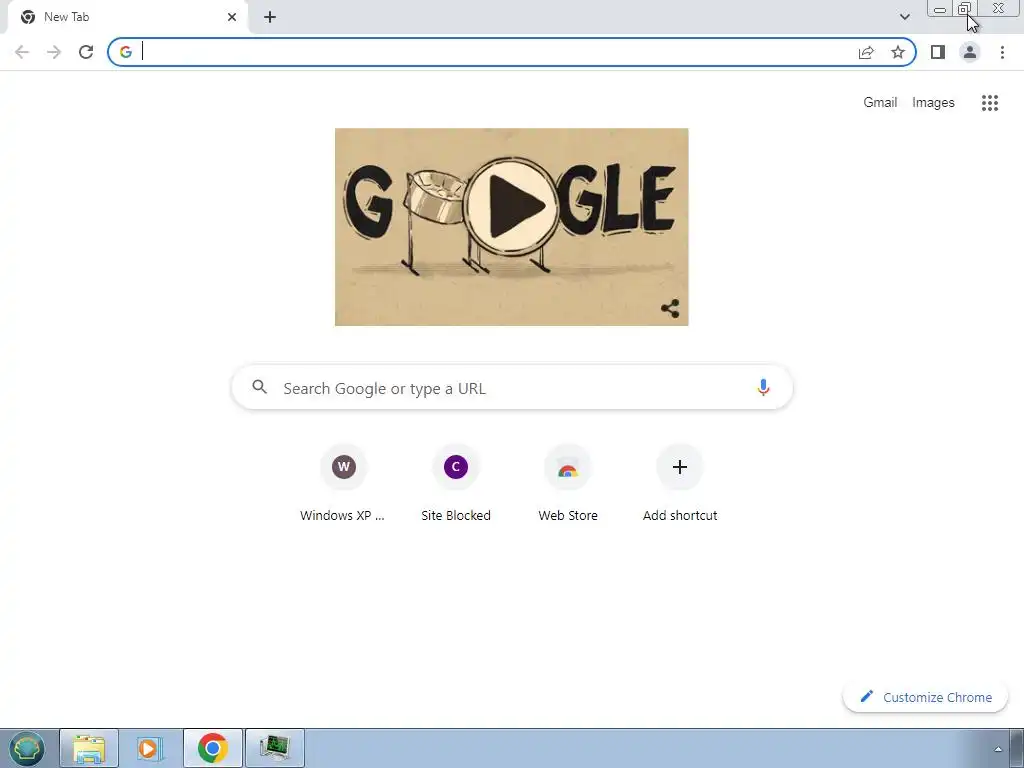Open the side panel icon

[938, 52]
